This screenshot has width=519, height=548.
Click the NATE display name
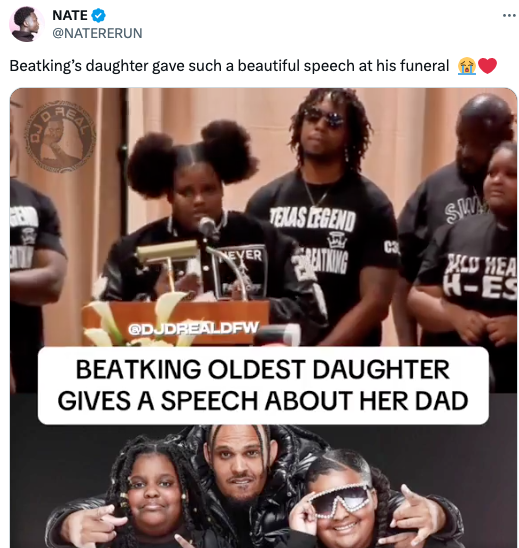70,15
